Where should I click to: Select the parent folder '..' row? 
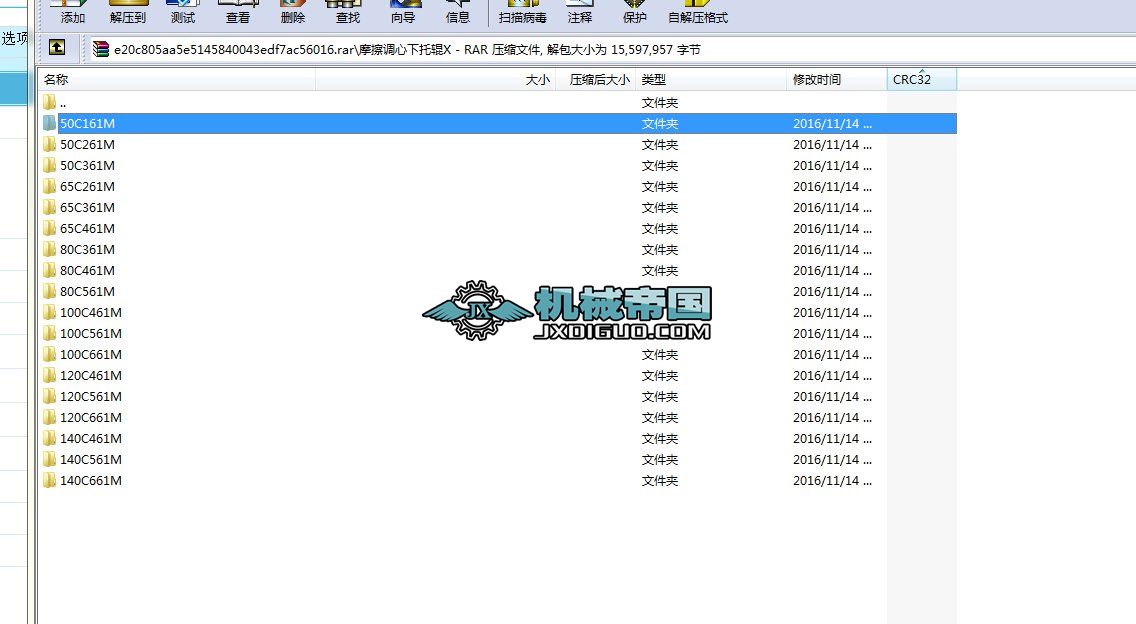pos(498,103)
